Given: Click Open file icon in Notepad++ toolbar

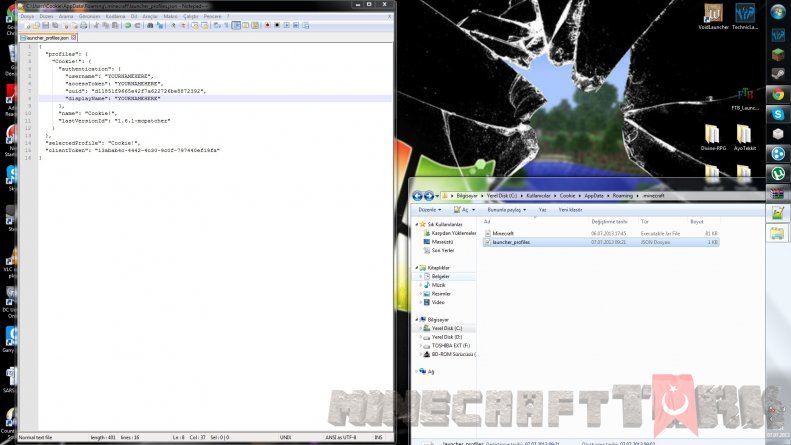Looking at the screenshot, I should [x=36, y=25].
